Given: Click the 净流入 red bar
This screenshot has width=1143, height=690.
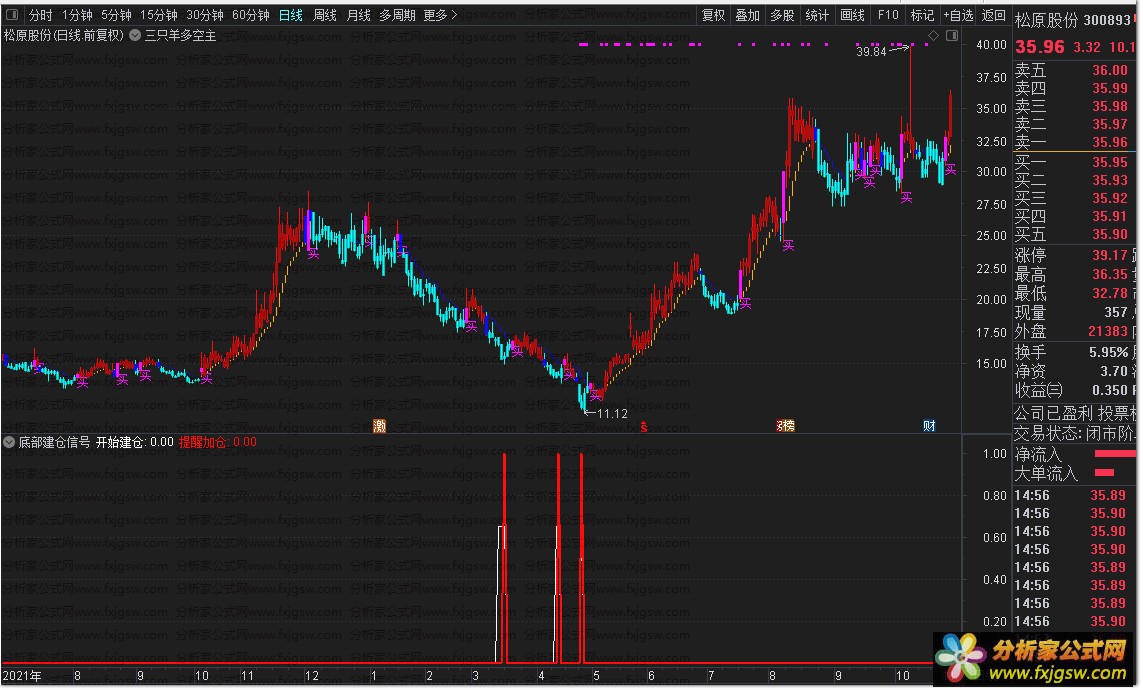Looking at the screenshot, I should (x=1115, y=454).
